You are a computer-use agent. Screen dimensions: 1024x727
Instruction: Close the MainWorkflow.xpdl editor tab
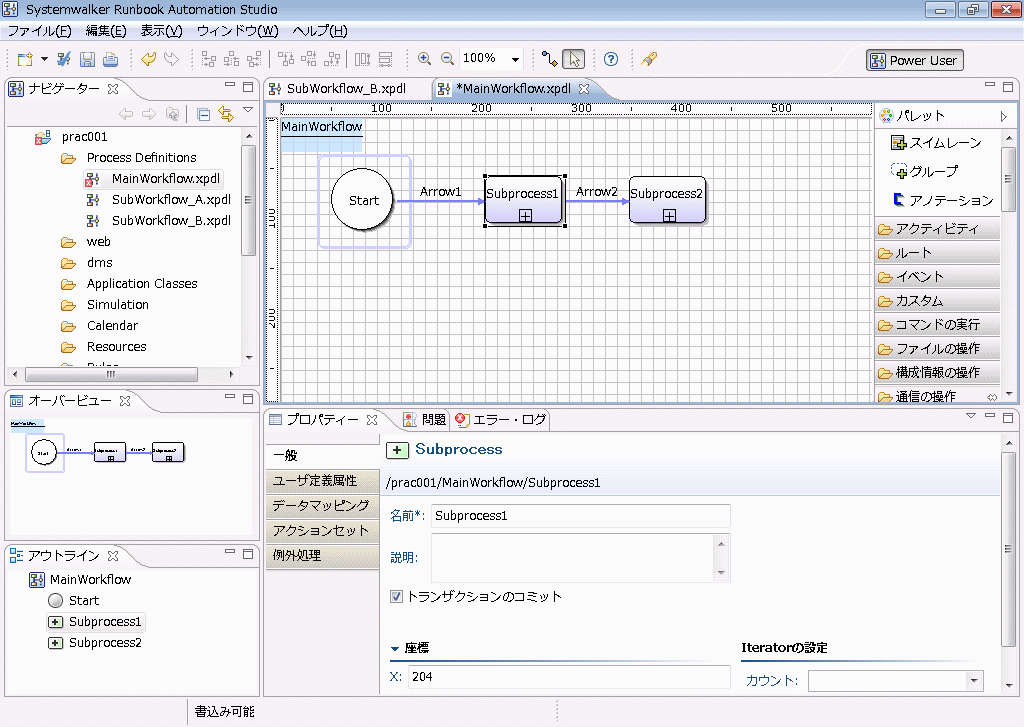(x=584, y=88)
